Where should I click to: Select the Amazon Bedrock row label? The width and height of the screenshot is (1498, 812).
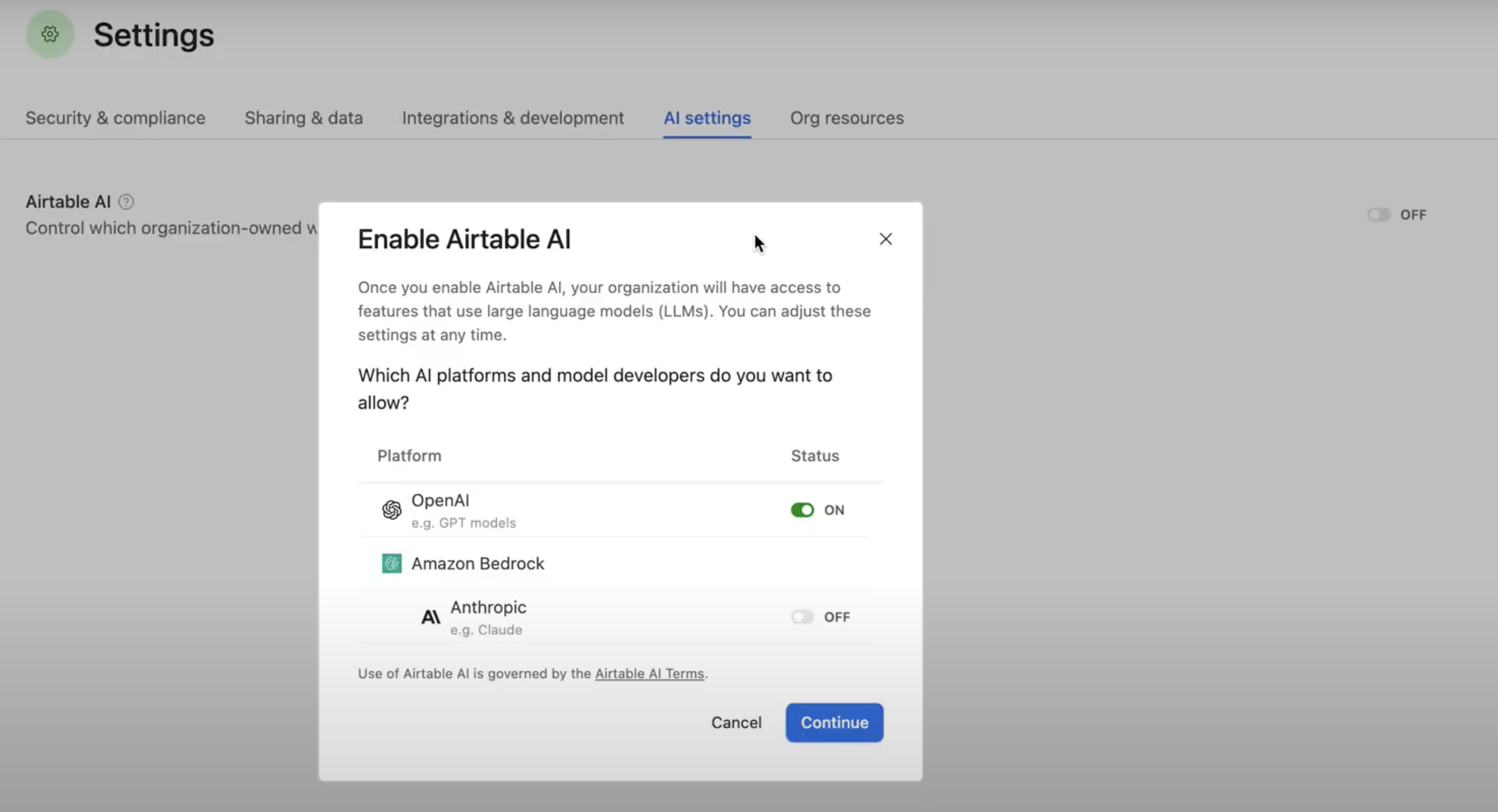click(478, 563)
